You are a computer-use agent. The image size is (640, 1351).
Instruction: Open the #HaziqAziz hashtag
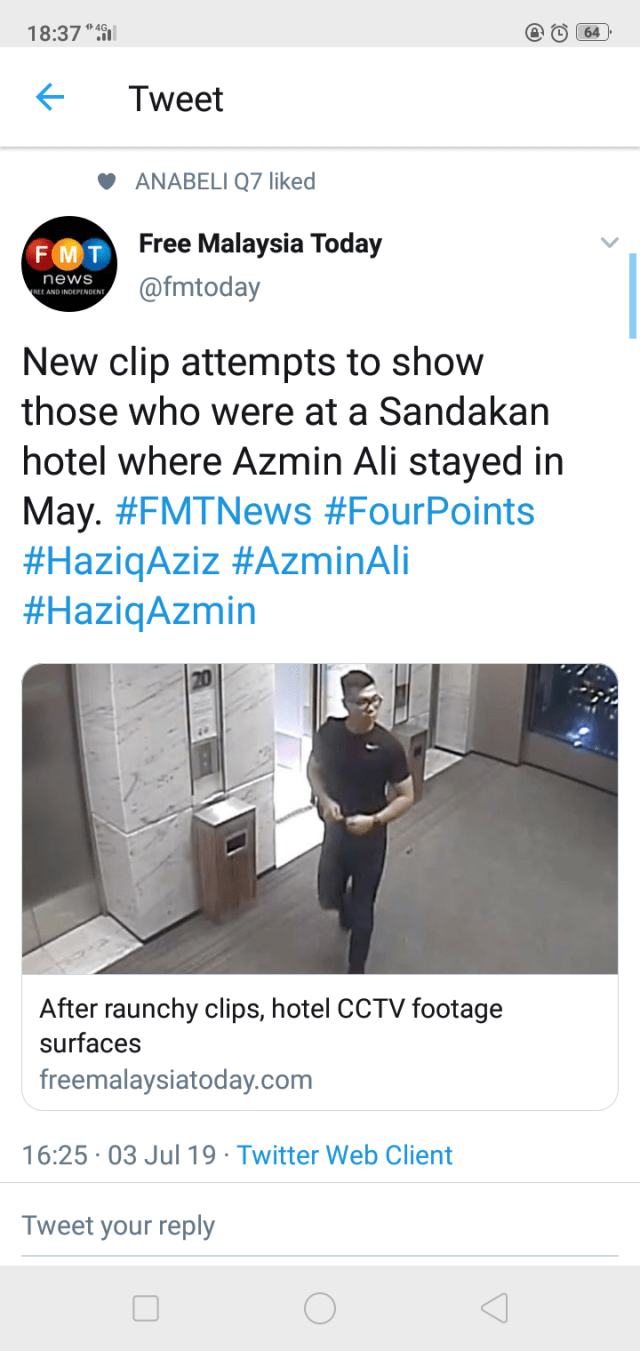(121, 561)
